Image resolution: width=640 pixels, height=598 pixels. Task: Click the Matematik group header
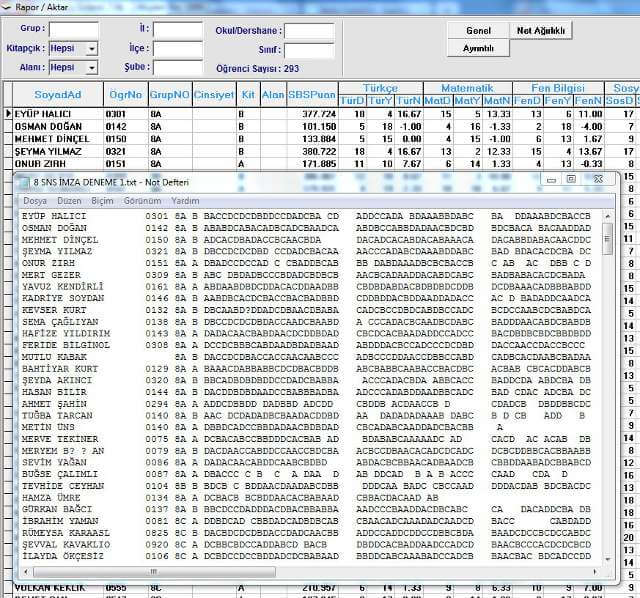(467, 88)
